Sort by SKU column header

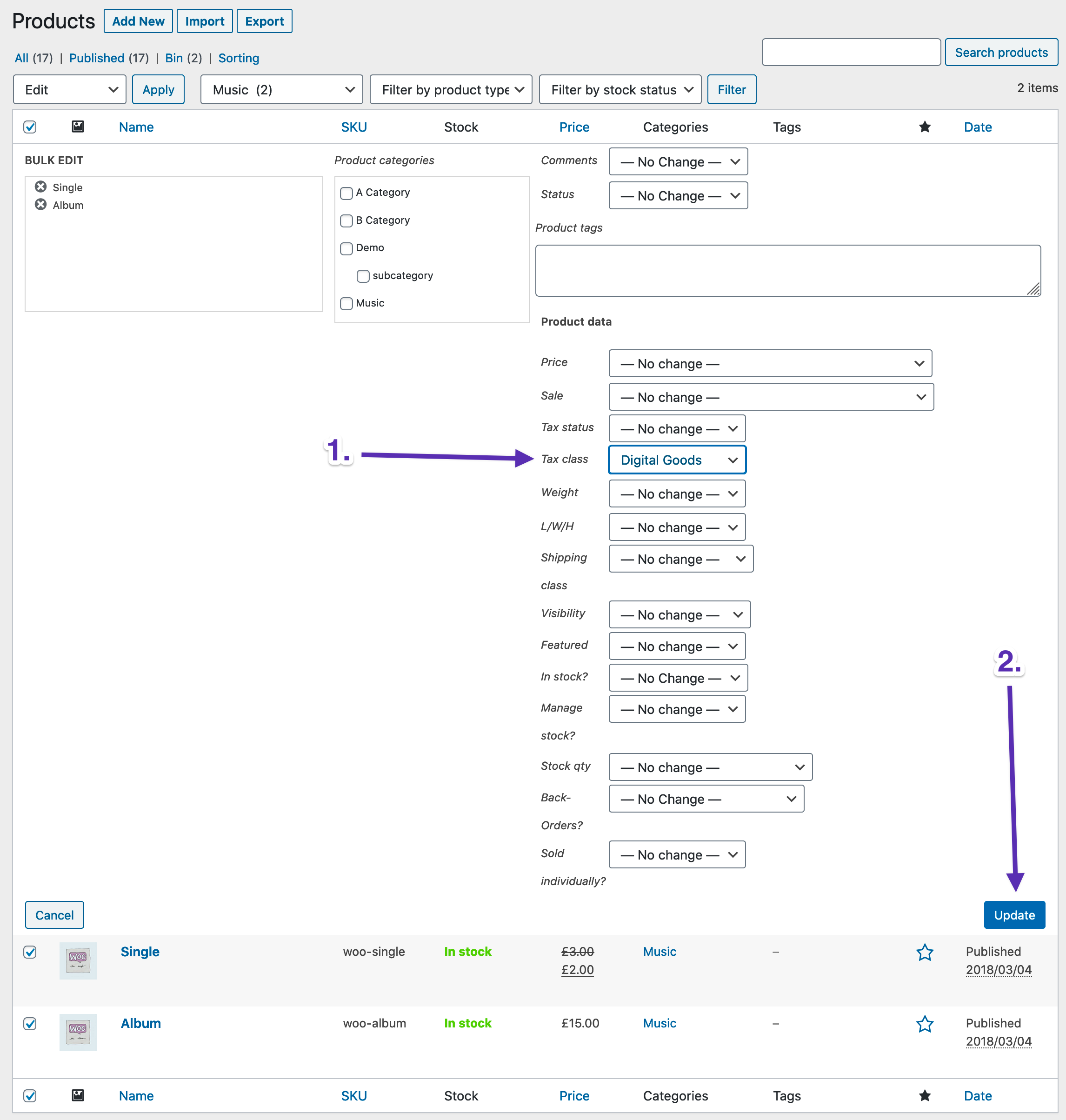354,127
